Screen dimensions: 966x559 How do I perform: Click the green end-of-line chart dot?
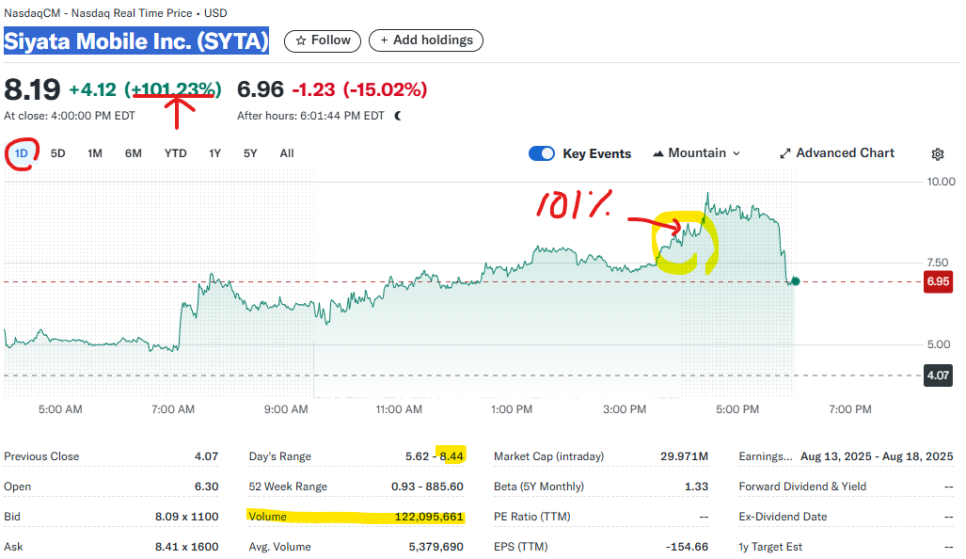tap(795, 281)
